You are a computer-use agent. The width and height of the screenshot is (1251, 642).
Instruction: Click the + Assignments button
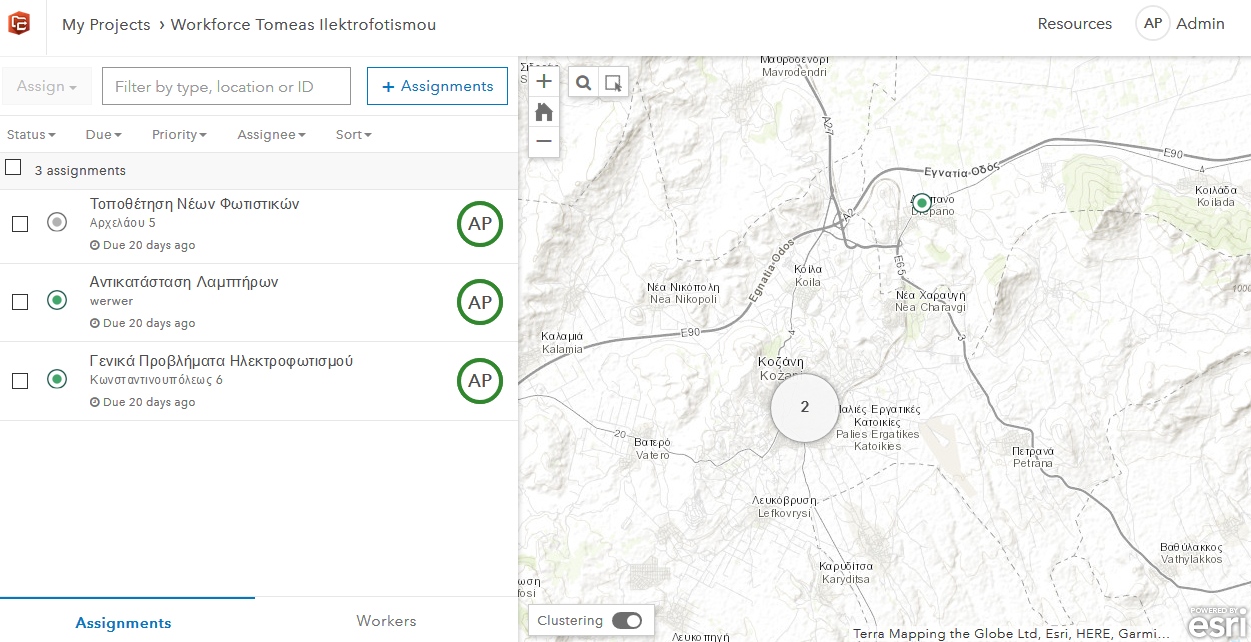pyautogui.click(x=437, y=87)
